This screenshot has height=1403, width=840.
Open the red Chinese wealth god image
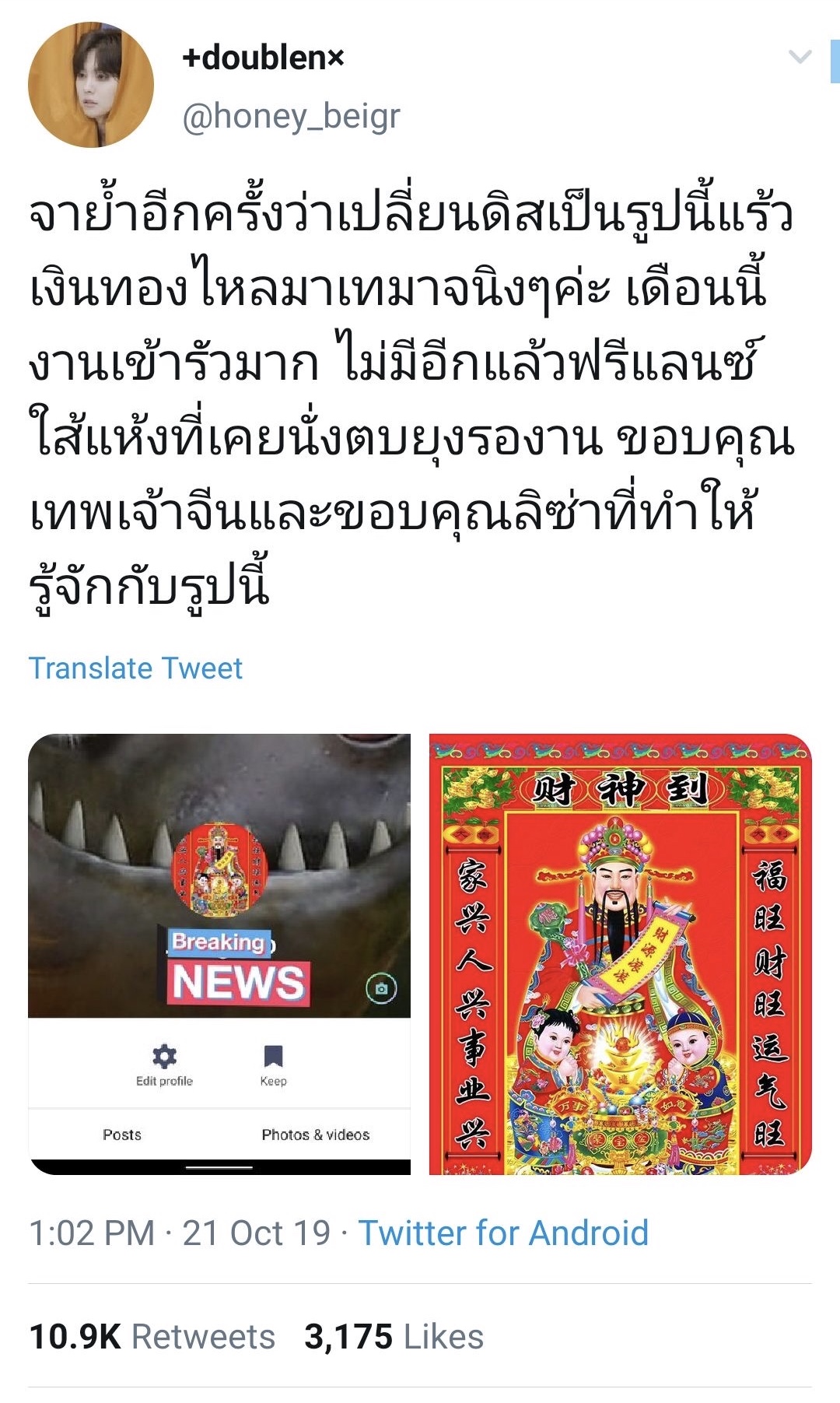point(621,954)
